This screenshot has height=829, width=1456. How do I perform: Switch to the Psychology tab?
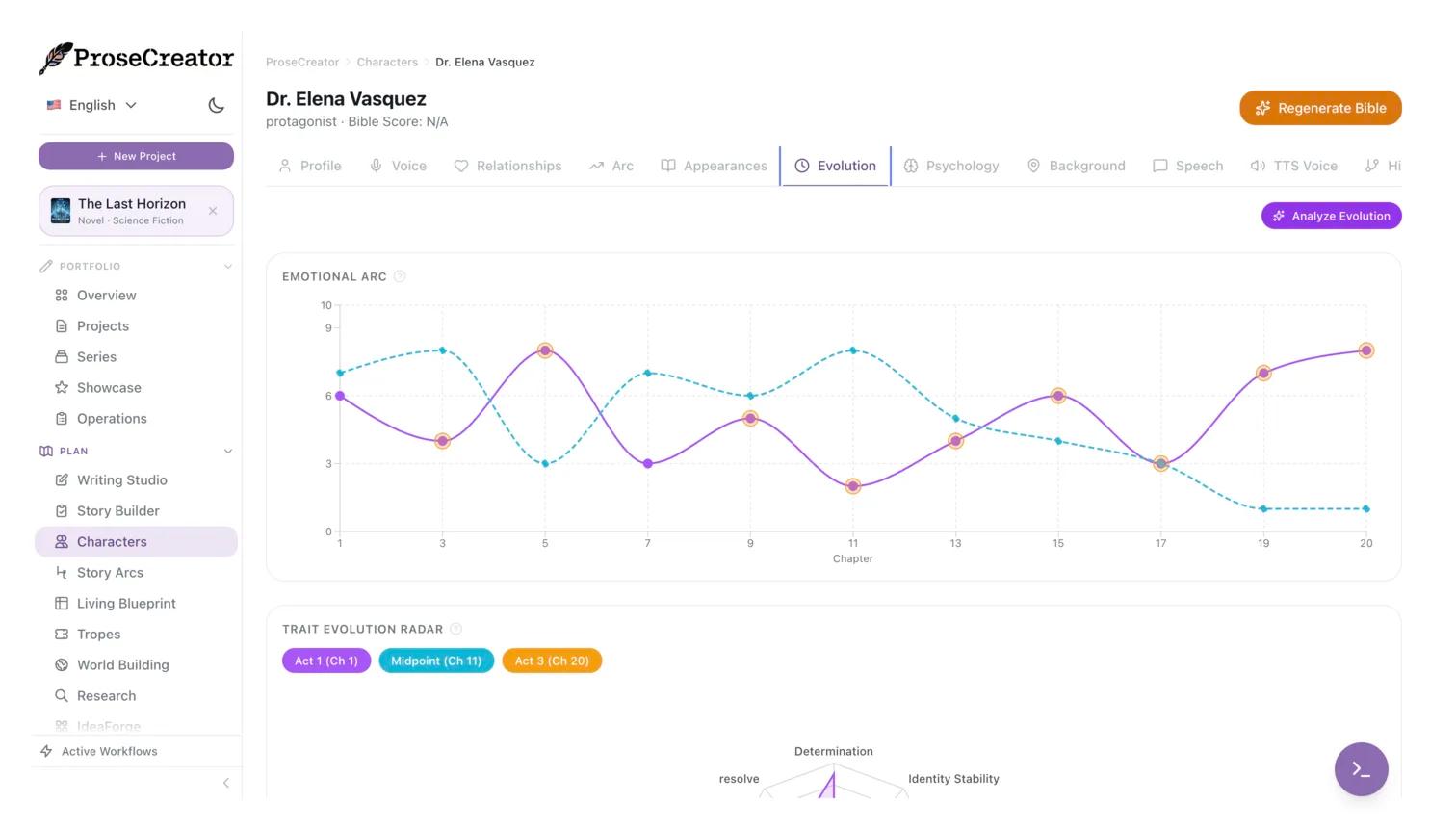tap(951, 166)
